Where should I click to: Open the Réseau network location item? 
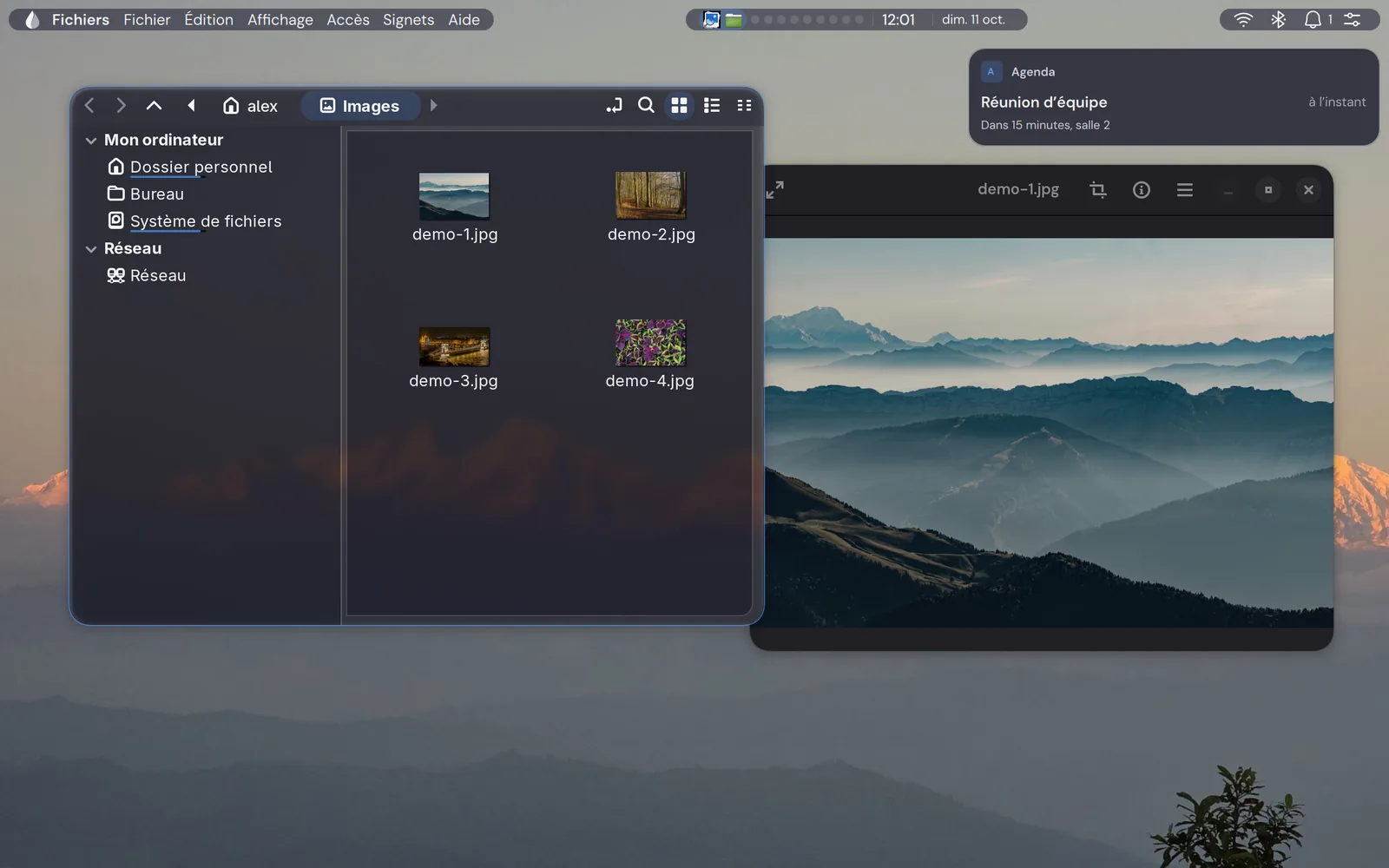(x=147, y=275)
